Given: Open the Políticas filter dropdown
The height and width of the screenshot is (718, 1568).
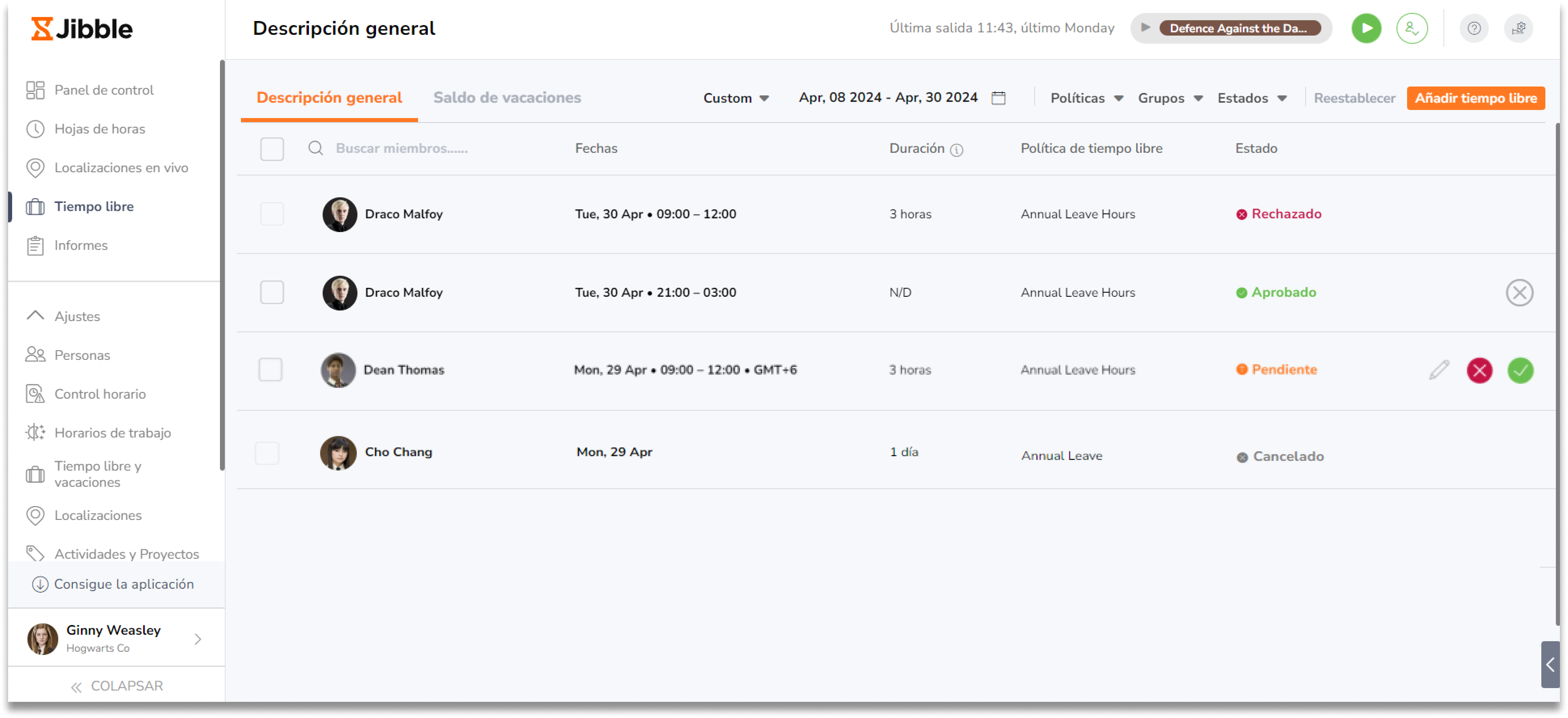Looking at the screenshot, I should [1086, 98].
